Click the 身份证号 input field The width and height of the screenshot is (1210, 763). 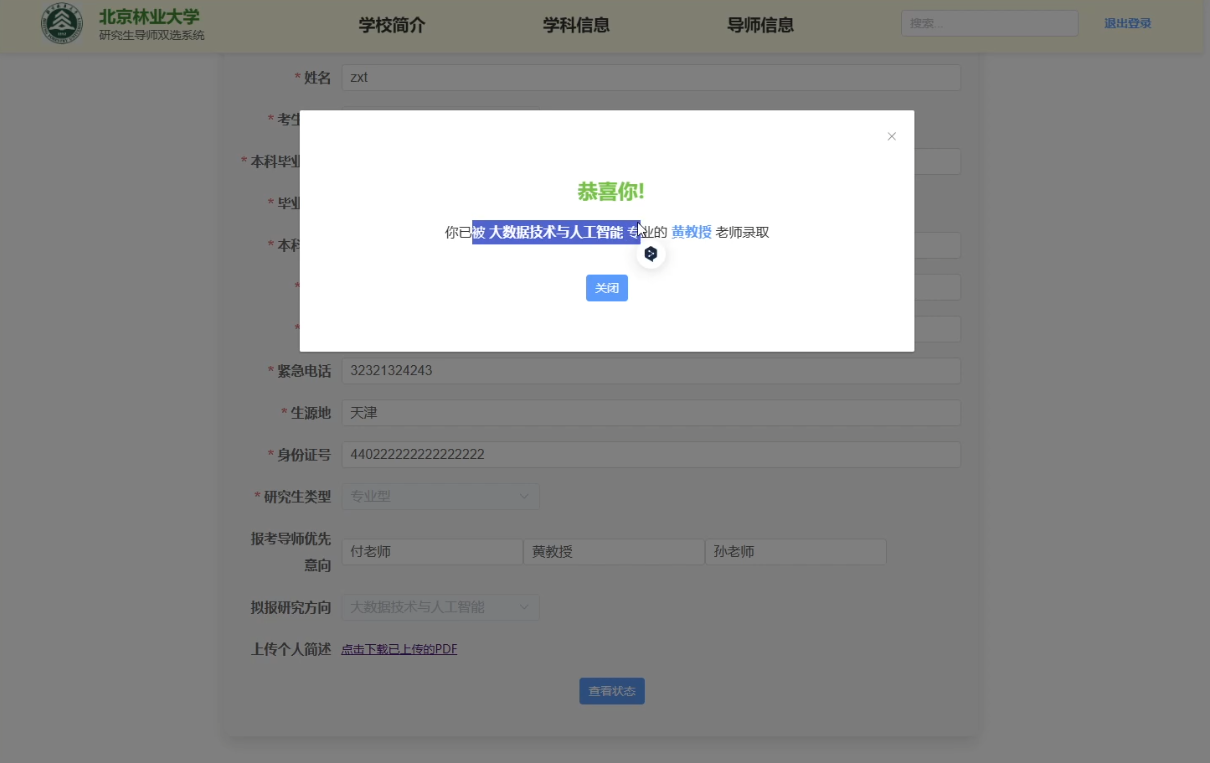coord(650,454)
